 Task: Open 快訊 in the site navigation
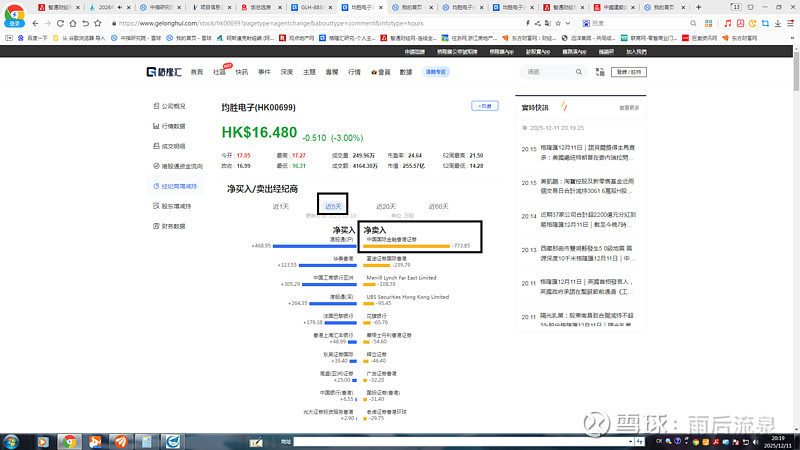coord(242,72)
